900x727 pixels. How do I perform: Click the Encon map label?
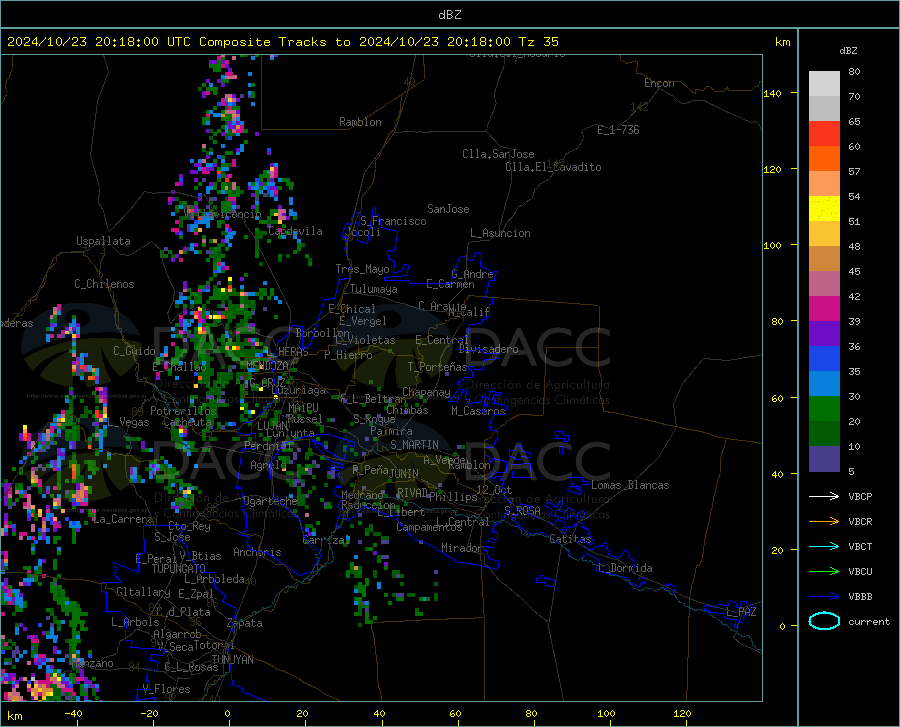(659, 83)
